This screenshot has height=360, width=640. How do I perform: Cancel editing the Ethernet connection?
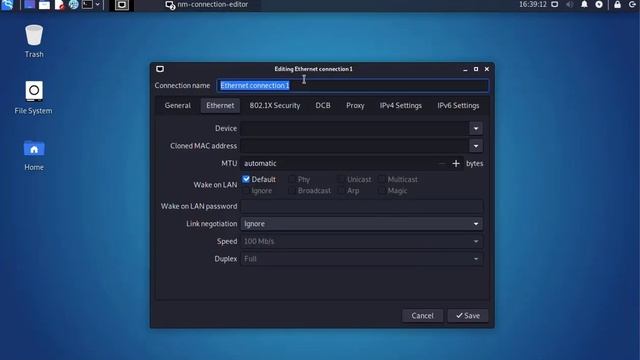[x=422, y=316]
